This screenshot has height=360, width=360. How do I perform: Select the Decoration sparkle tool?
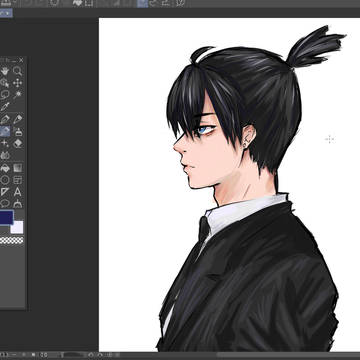[4, 143]
